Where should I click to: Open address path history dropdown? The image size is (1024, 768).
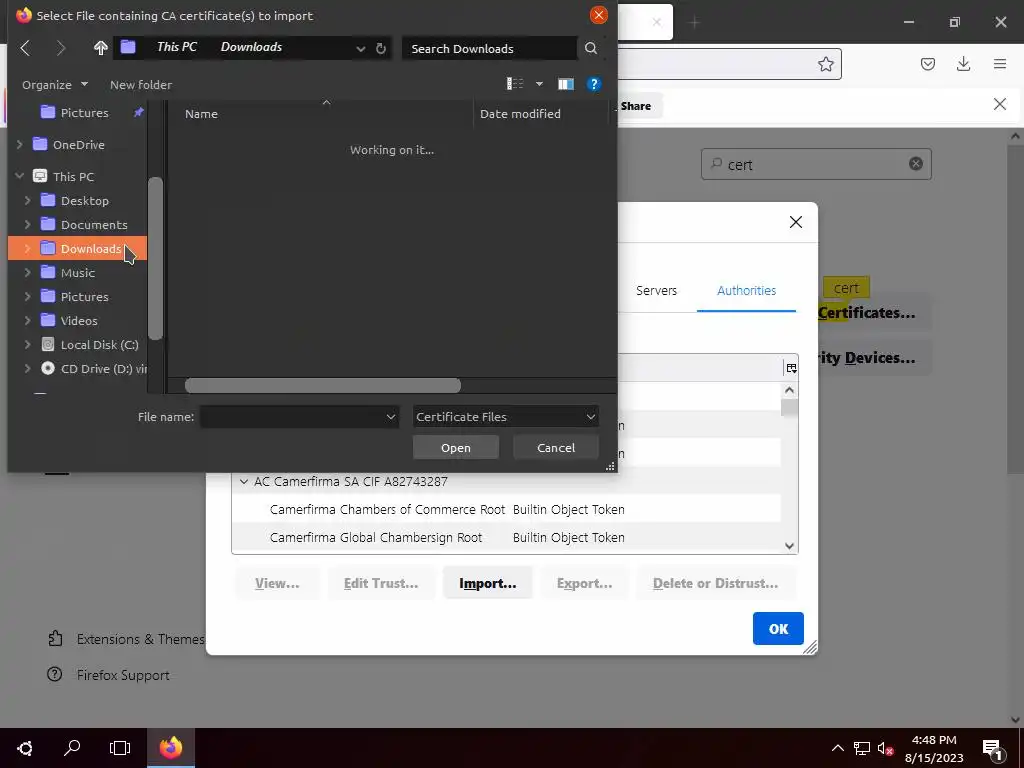click(360, 48)
